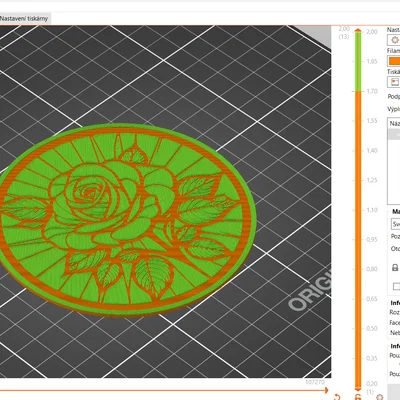The image size is (400, 400).
Task: Click the 0,80 layer height label
Action: [372, 269]
